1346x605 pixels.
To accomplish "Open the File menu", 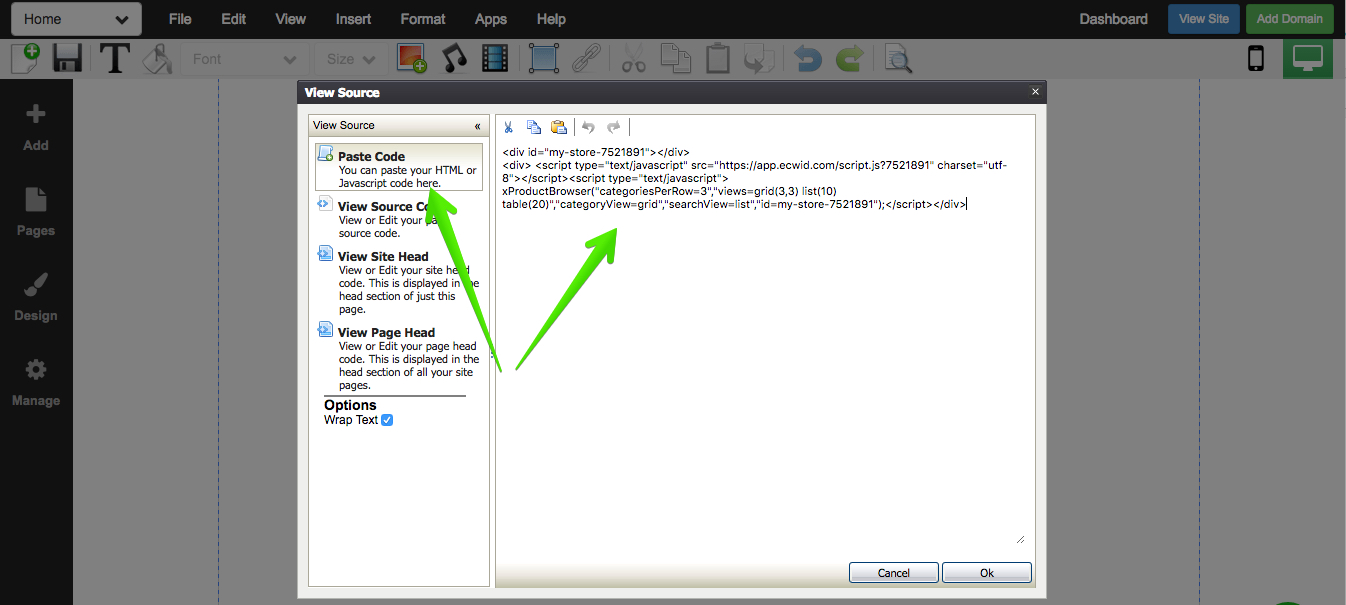I will (180, 19).
